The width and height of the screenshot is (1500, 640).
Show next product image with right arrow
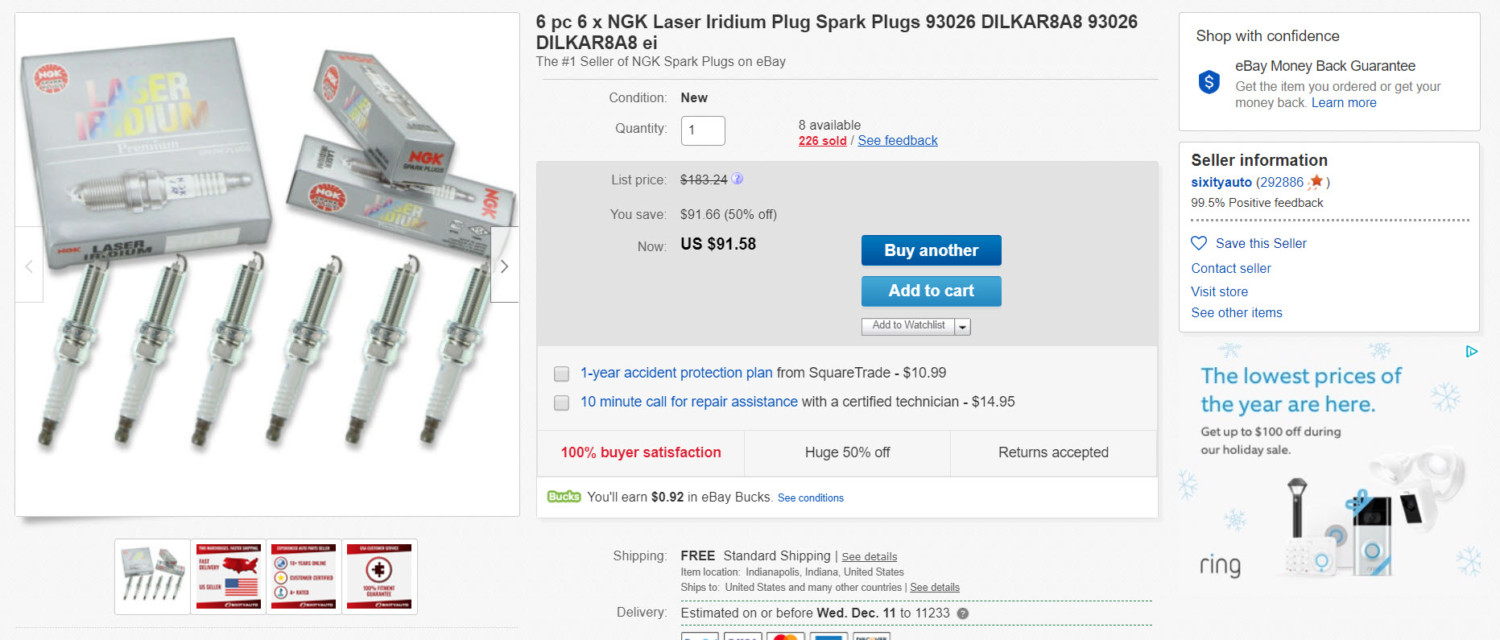[504, 266]
